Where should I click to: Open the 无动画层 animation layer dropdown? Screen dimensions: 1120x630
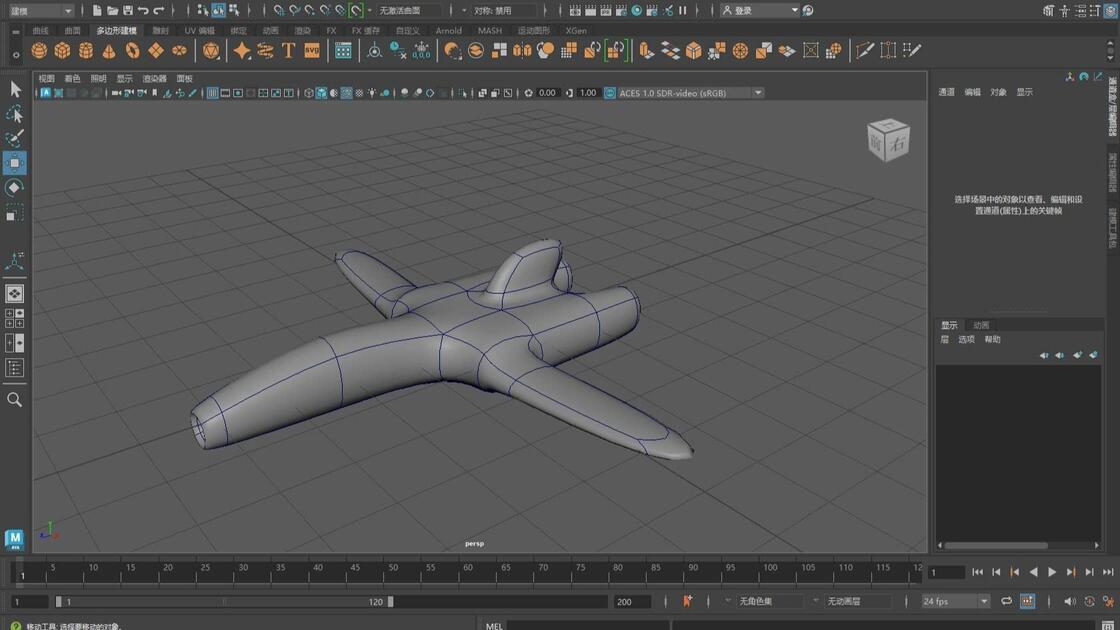(858, 601)
